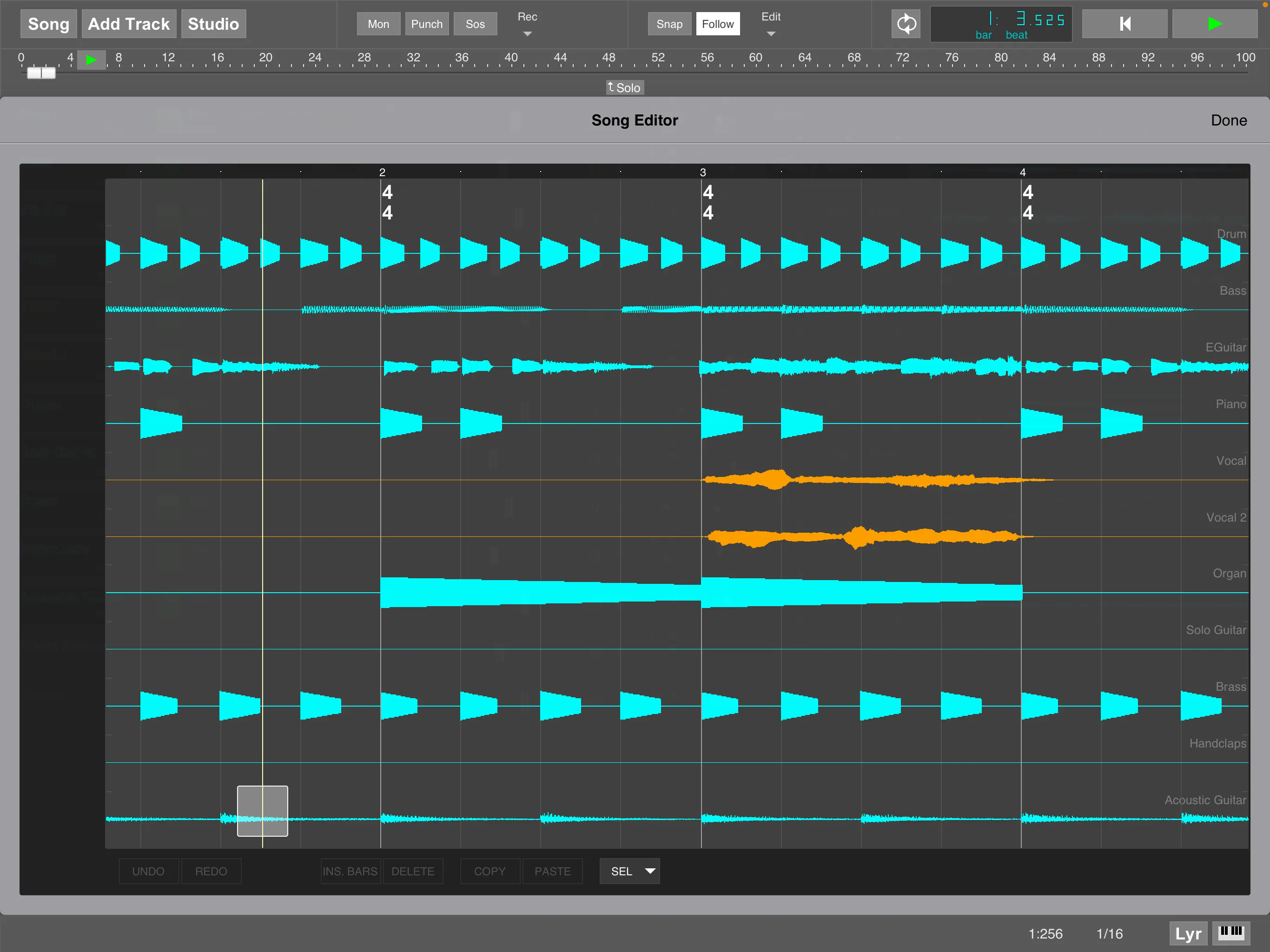
Task: Expand the Edit dropdown
Action: click(x=771, y=24)
